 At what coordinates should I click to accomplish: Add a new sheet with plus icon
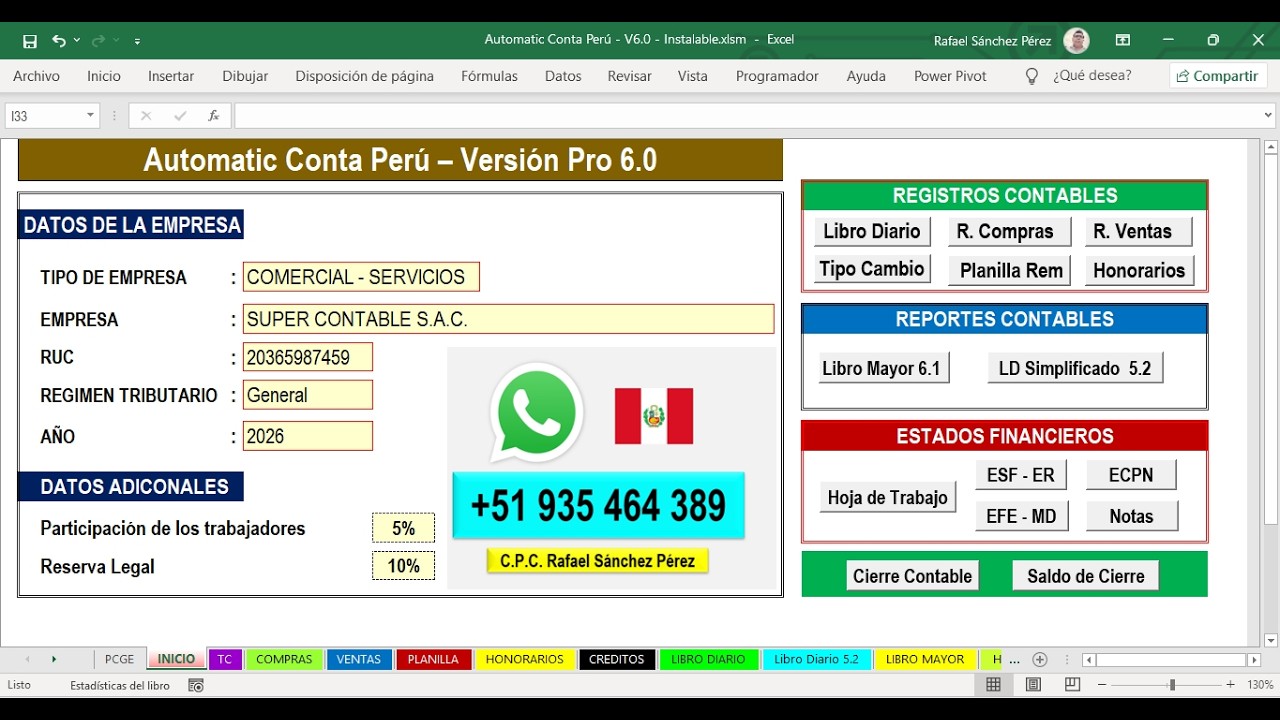click(1040, 660)
